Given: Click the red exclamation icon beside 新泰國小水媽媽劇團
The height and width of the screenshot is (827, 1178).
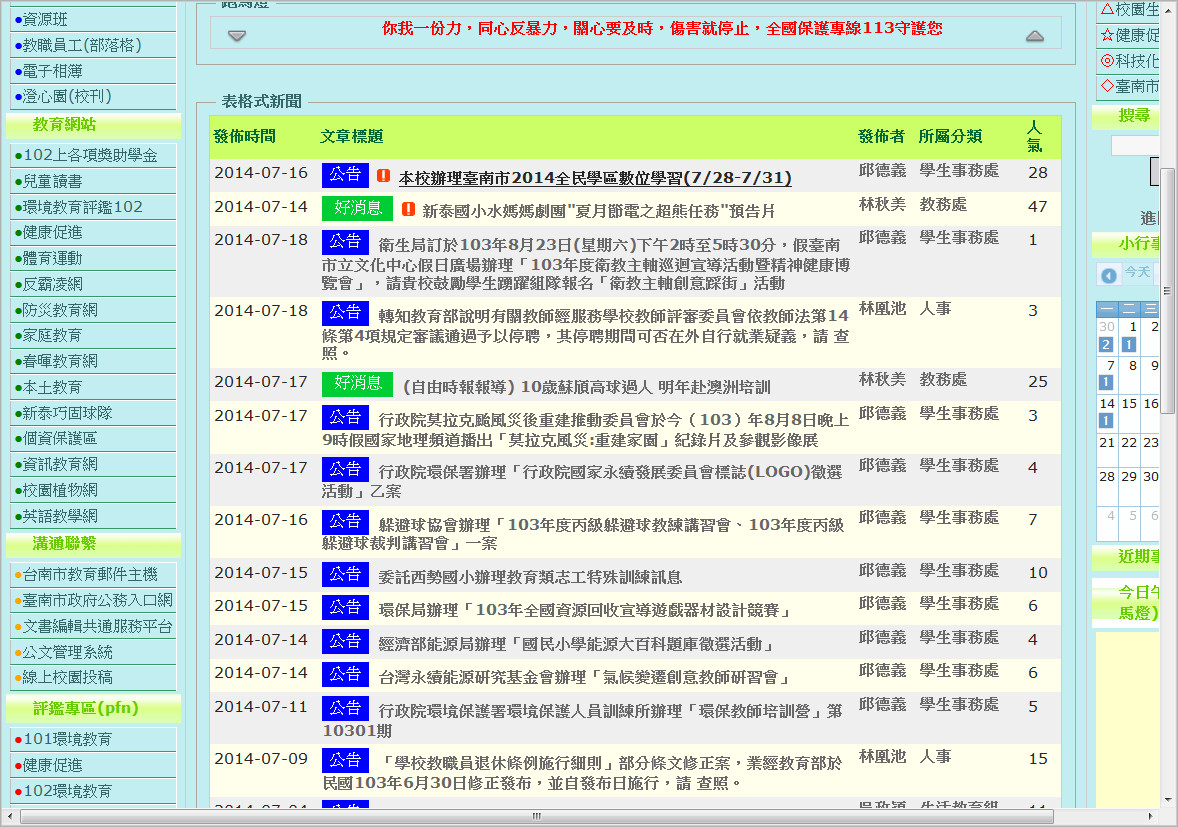Looking at the screenshot, I should click(408, 209).
